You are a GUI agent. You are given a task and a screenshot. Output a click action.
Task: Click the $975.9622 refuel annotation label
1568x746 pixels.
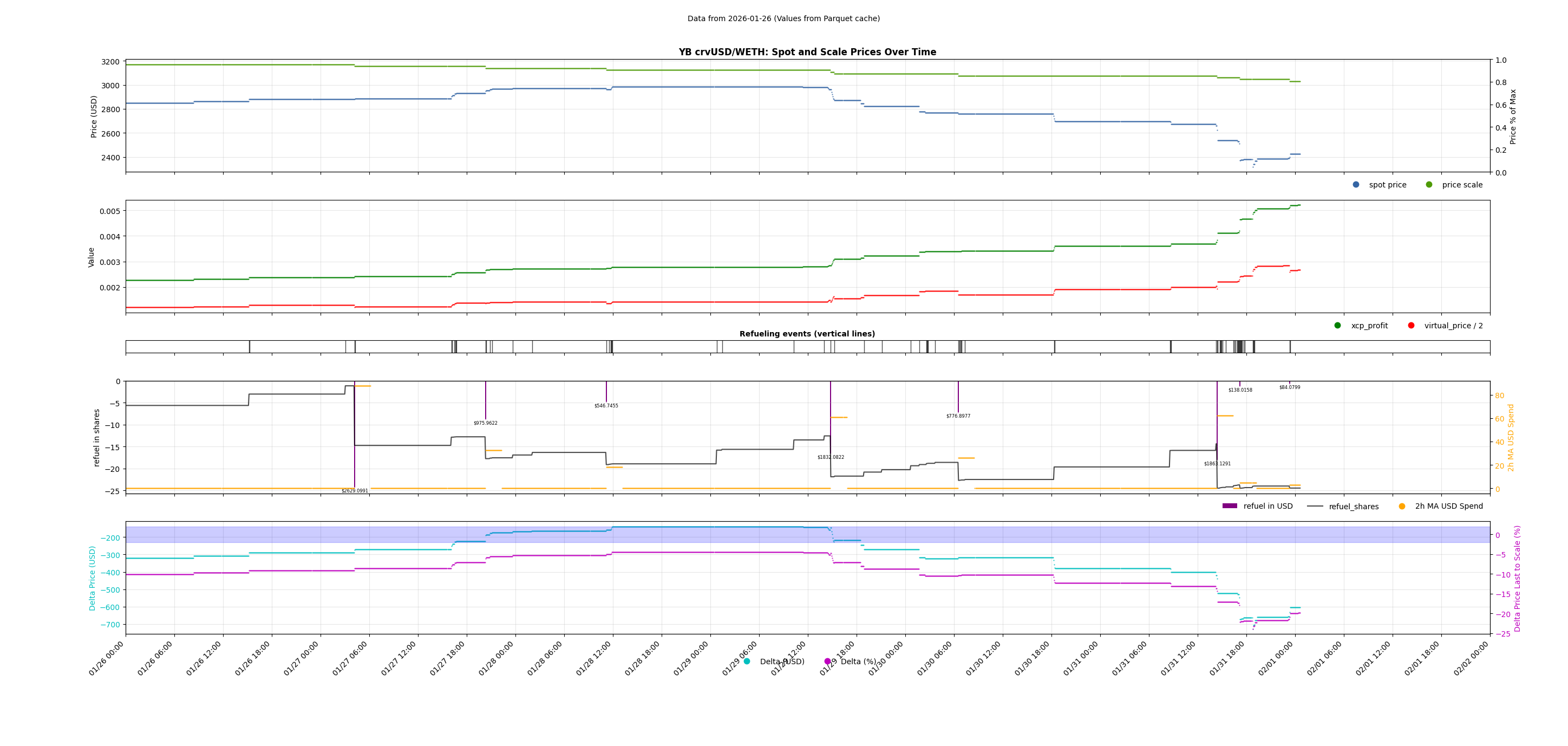(x=485, y=423)
